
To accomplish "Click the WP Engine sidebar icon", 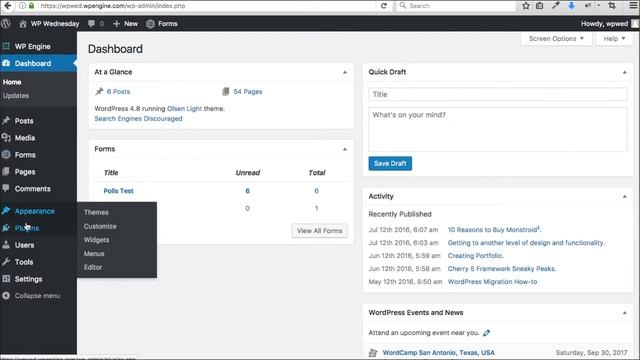I will point(6,47).
